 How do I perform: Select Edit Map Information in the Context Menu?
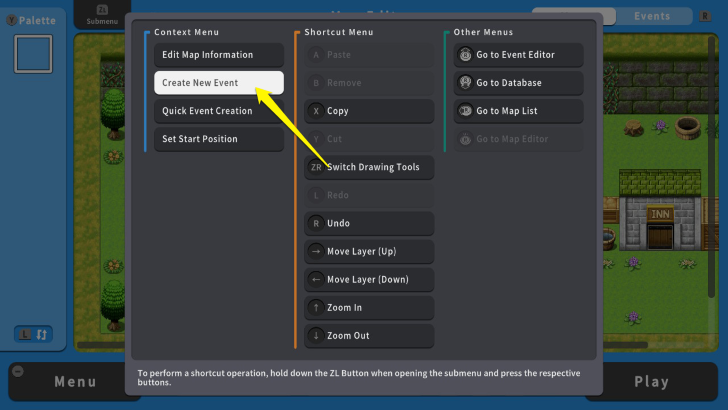pyautogui.click(x=219, y=55)
